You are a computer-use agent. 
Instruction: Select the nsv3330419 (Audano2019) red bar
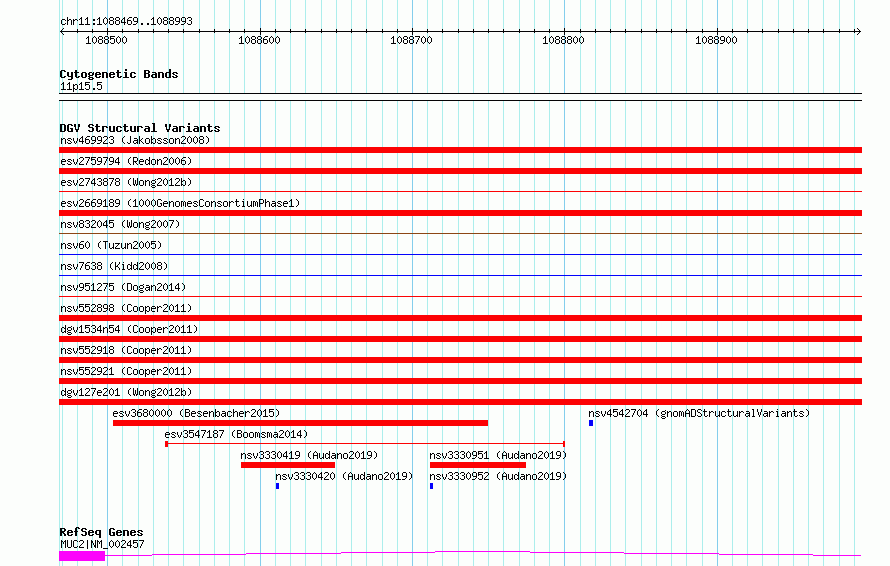click(288, 465)
